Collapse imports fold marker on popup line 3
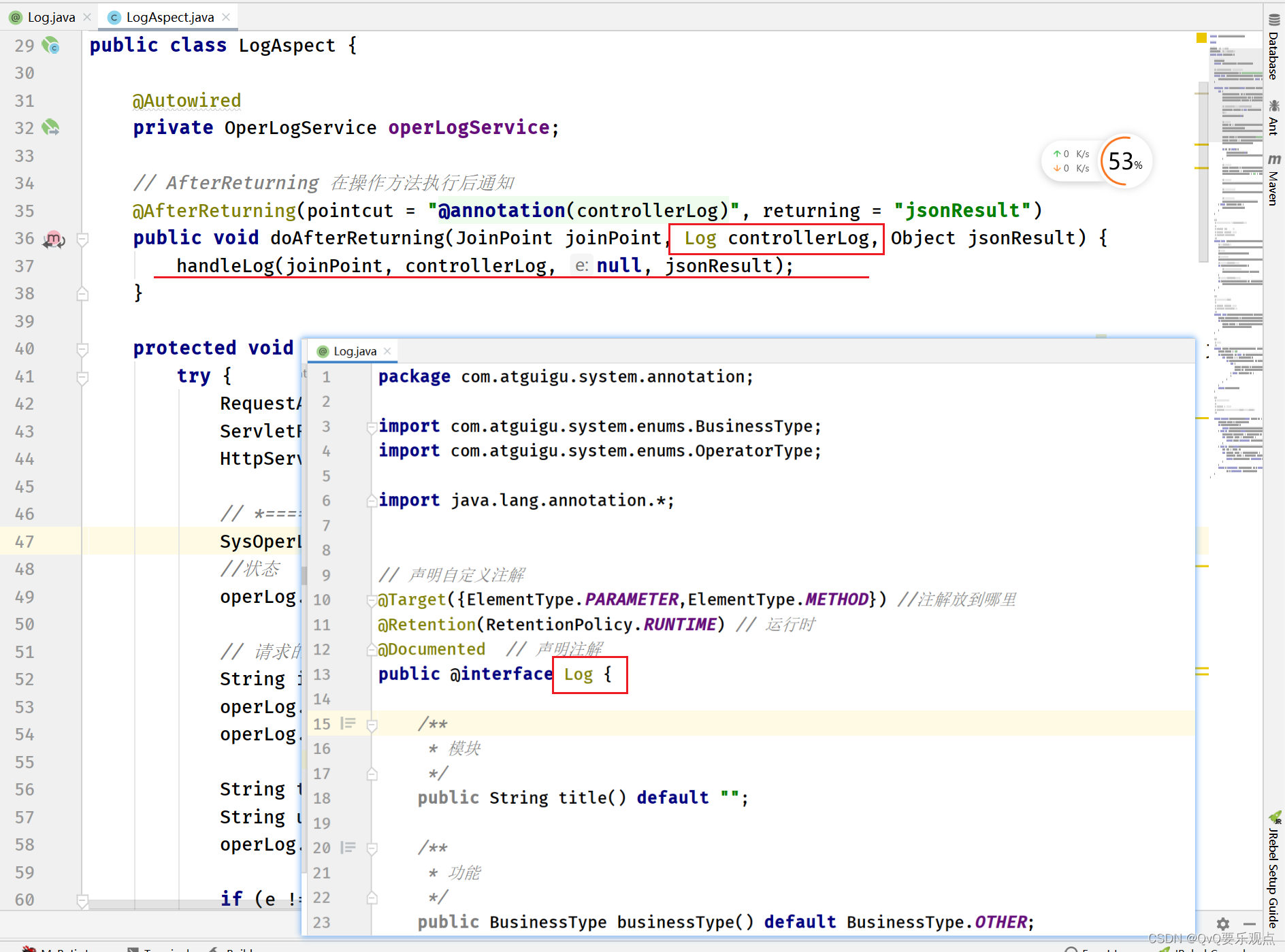 coord(372,427)
